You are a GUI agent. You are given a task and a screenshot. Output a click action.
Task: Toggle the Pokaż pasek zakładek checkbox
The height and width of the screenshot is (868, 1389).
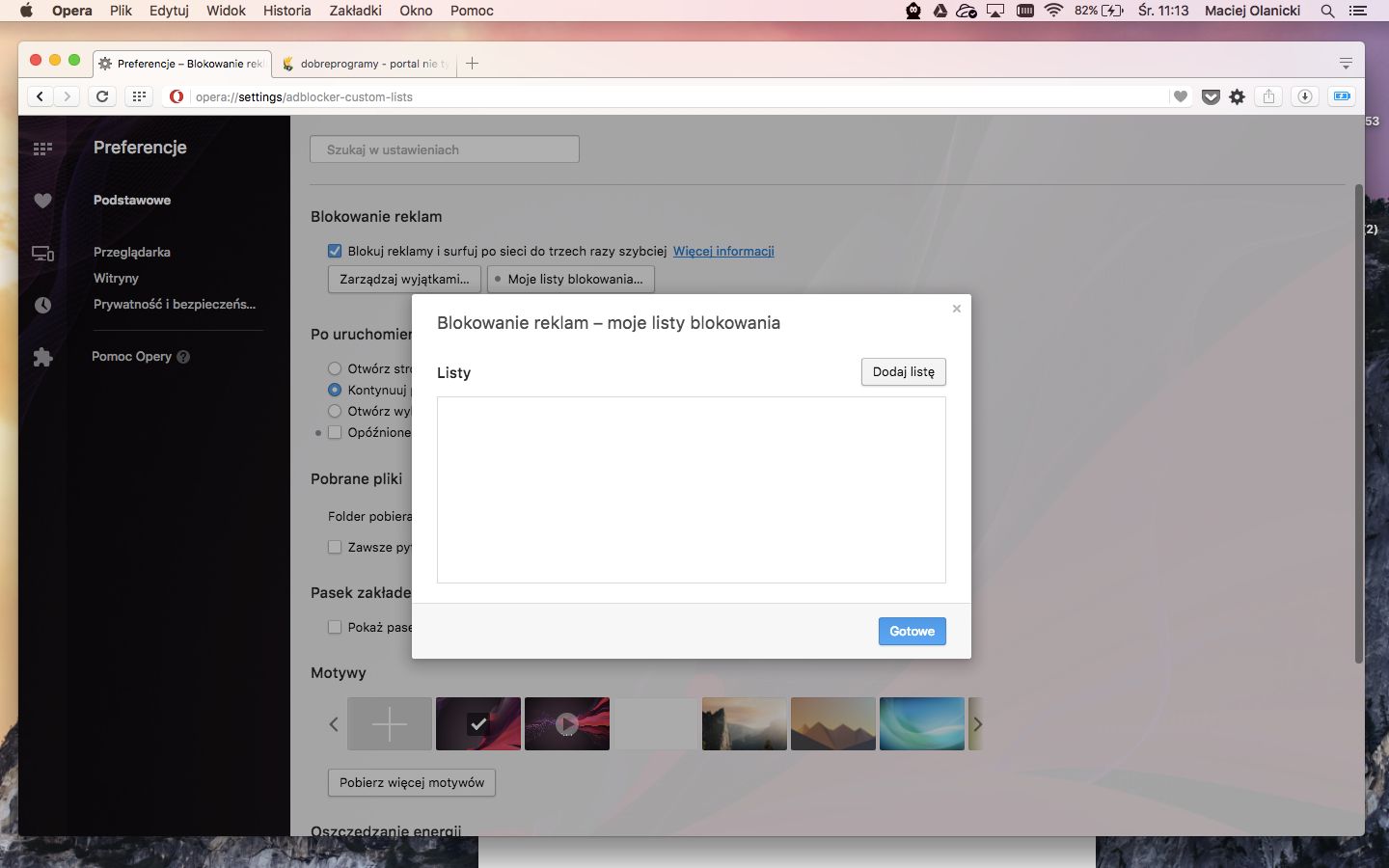tap(335, 627)
